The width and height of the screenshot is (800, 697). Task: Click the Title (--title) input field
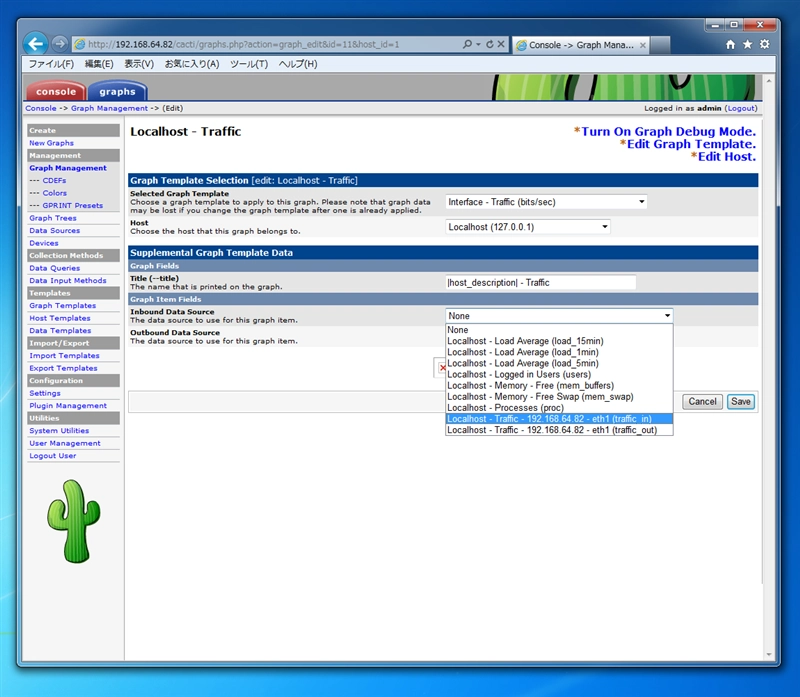pos(541,283)
